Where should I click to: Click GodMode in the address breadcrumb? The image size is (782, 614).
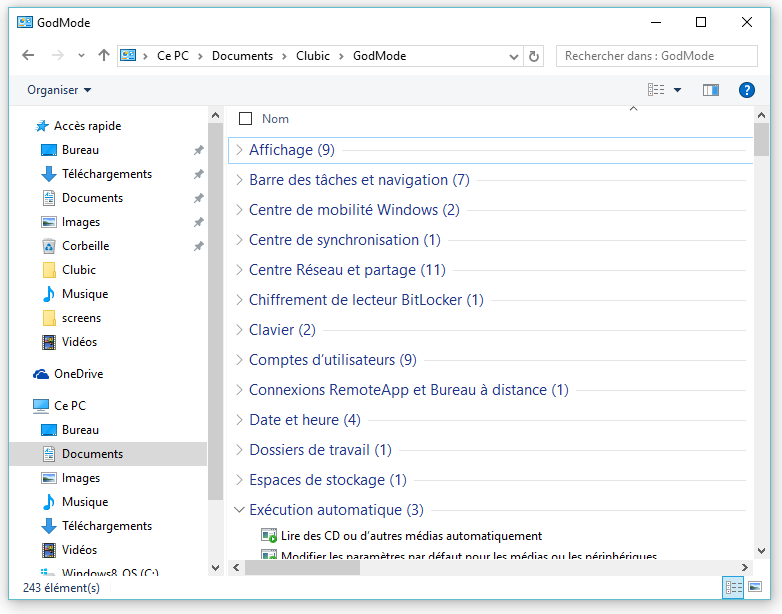pos(380,56)
